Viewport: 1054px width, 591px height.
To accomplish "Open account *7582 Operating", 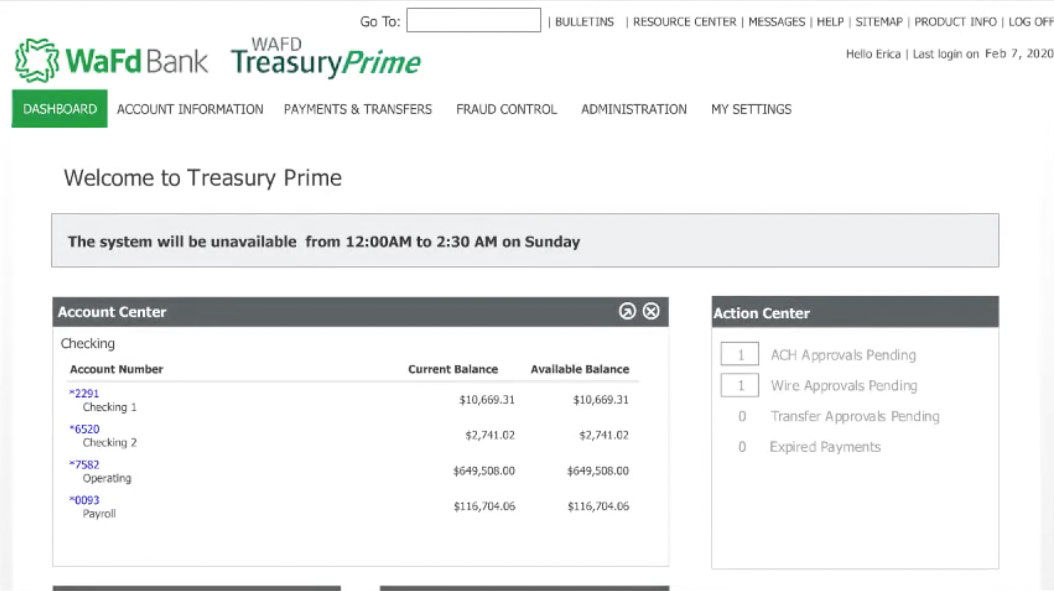I will coord(84,465).
